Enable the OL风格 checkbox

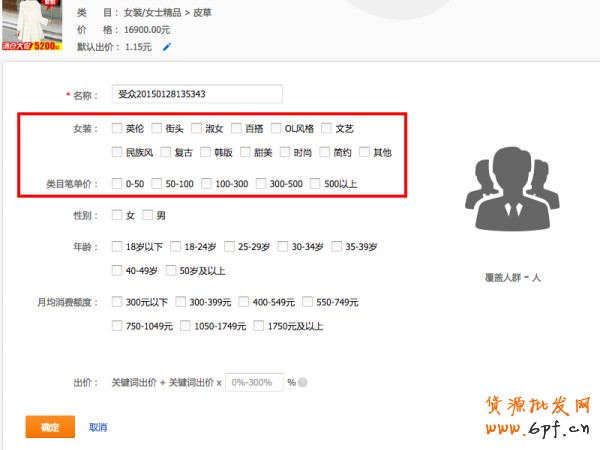click(276, 129)
